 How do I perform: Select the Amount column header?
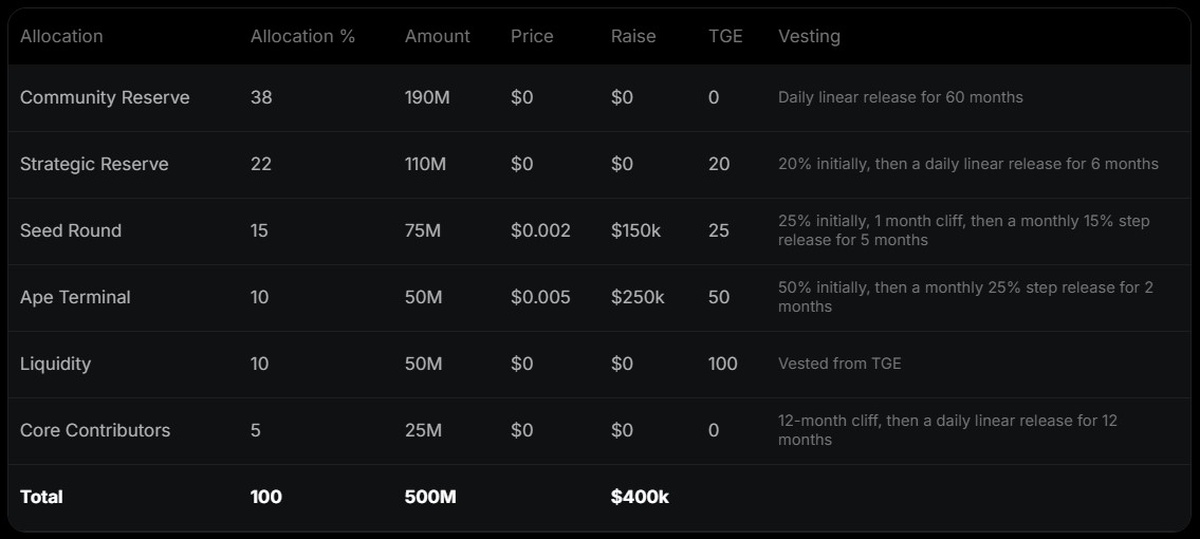pyautogui.click(x=437, y=36)
